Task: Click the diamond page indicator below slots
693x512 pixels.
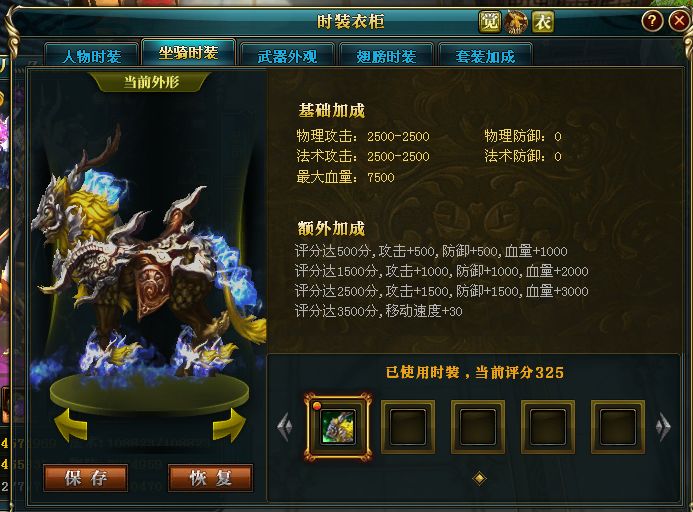Action: point(480,478)
